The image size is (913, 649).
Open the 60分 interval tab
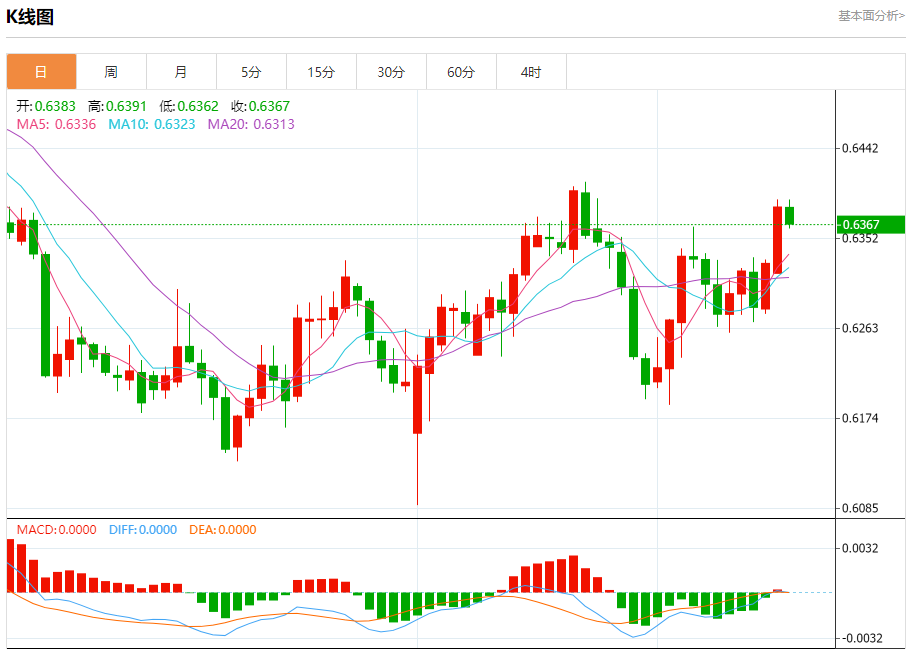pos(461,72)
